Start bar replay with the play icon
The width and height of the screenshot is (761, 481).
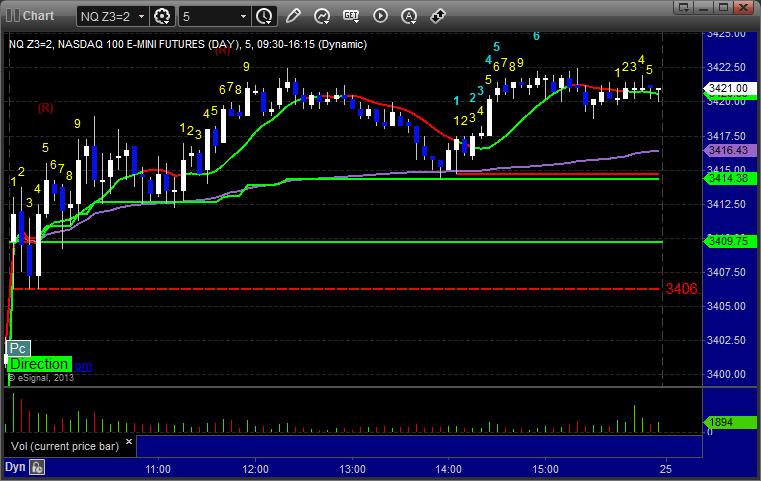pos(380,16)
